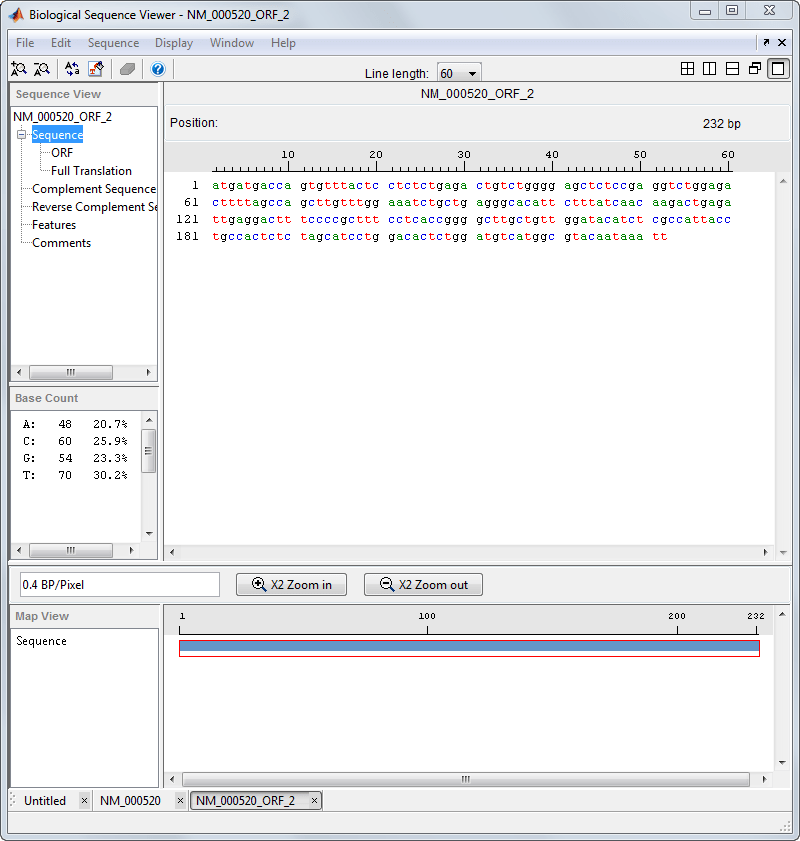Click Map View scroll down arrow
This screenshot has width=800, height=841.
pyautogui.click(x=782, y=763)
